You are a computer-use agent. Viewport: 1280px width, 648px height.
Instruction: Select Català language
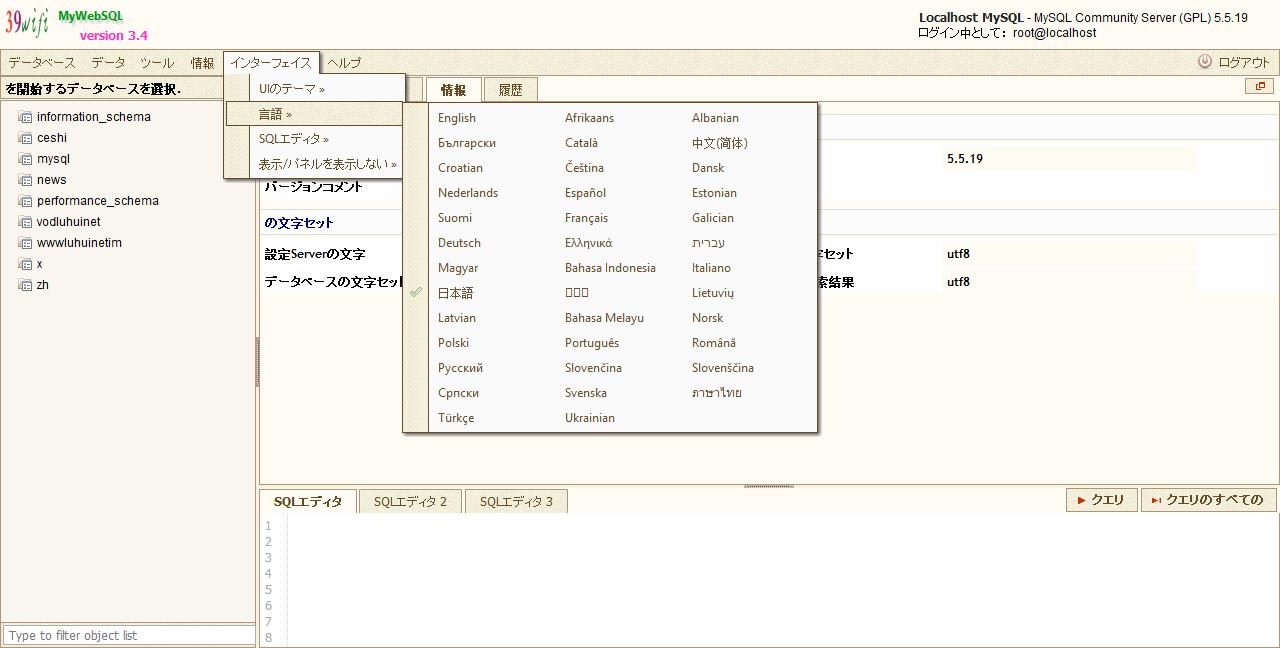coord(581,143)
